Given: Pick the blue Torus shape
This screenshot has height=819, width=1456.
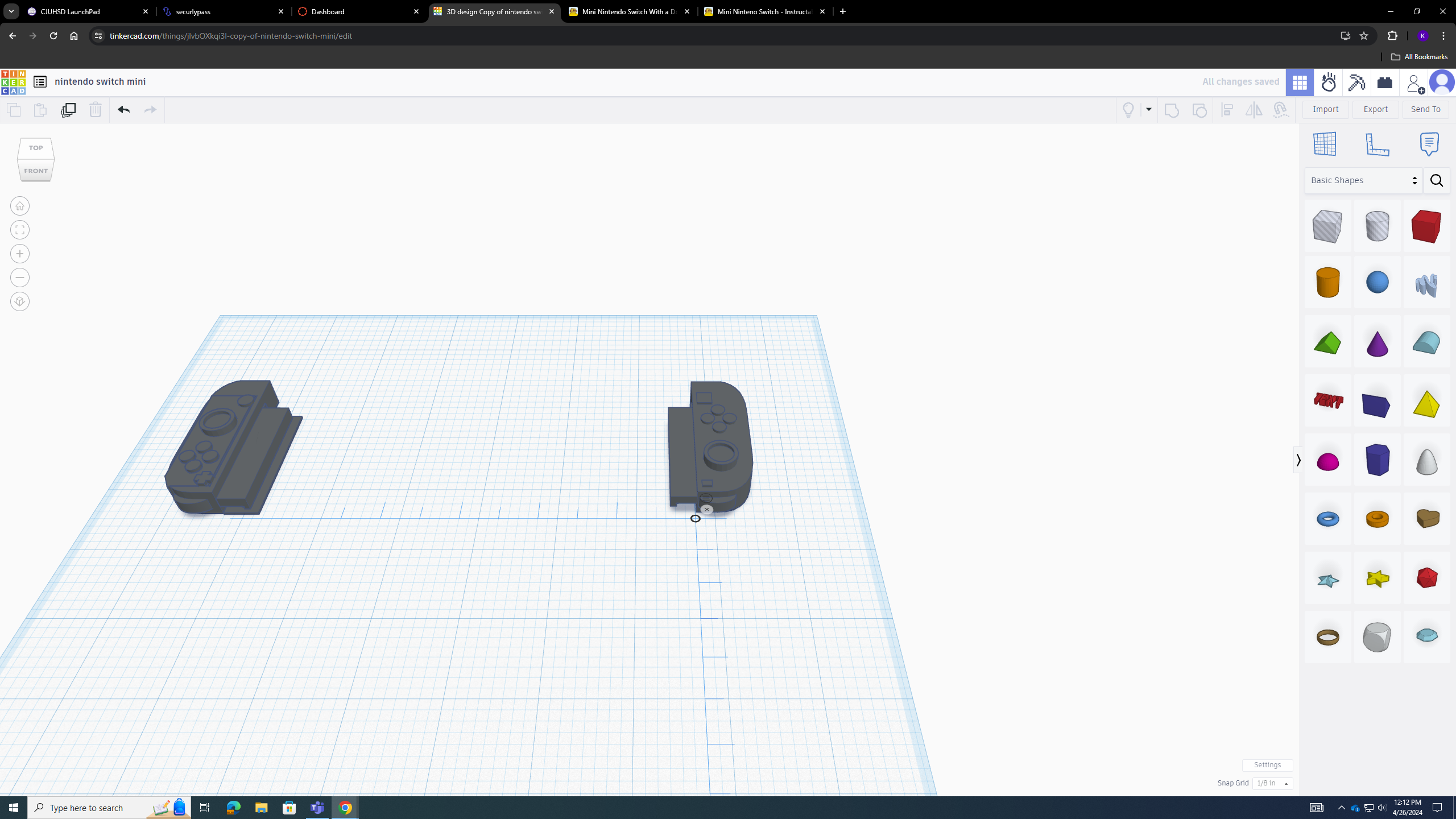Looking at the screenshot, I should point(1327,519).
